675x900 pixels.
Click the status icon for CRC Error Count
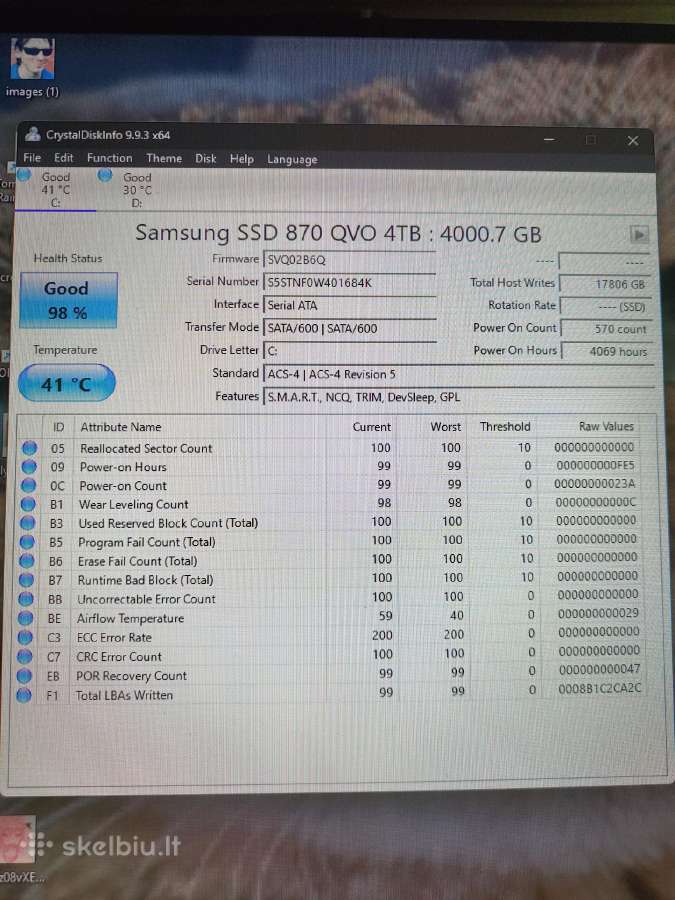(25, 656)
